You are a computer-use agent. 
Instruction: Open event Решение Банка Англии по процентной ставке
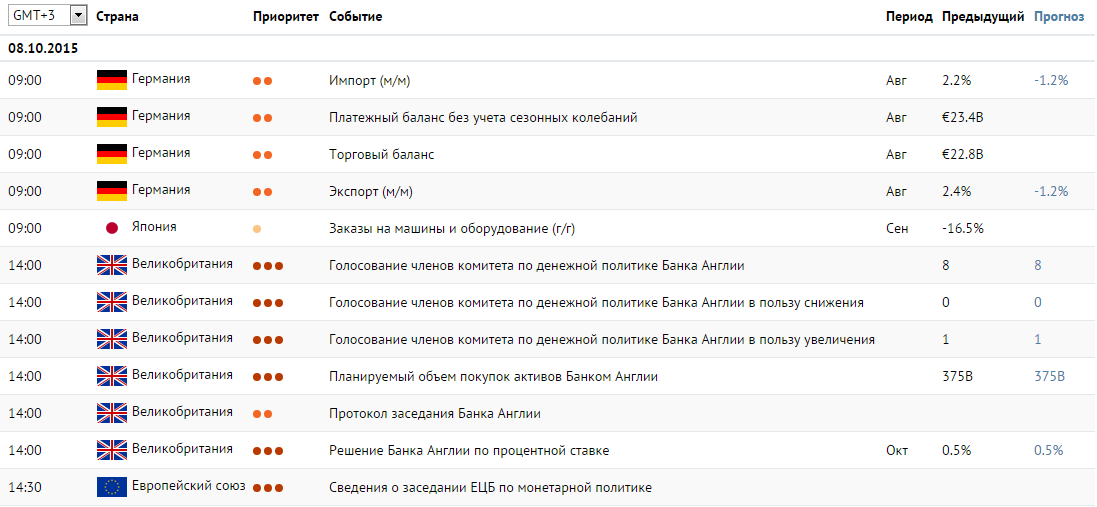pyautogui.click(x=469, y=450)
